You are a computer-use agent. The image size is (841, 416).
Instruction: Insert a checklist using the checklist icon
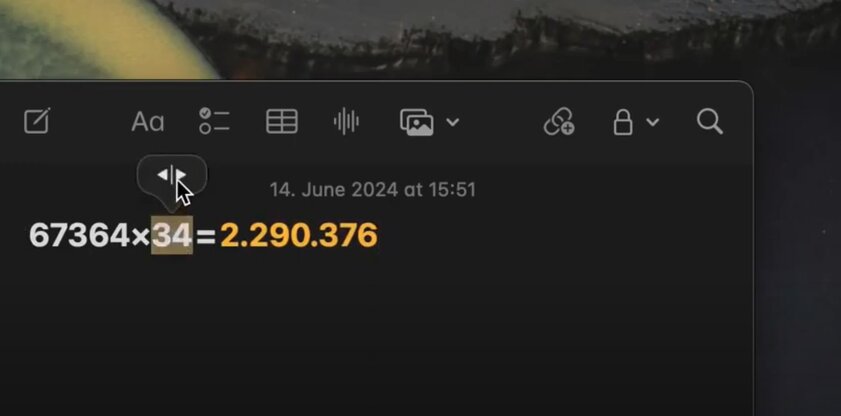click(214, 121)
